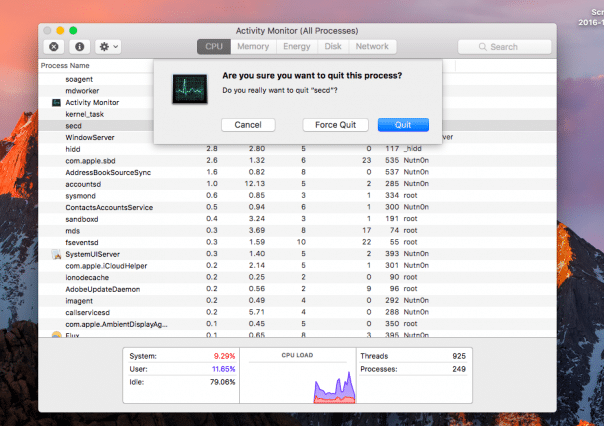Screen dimensions: 604x426
Task: Select the ContactsAccountsService process
Action: (x=109, y=208)
